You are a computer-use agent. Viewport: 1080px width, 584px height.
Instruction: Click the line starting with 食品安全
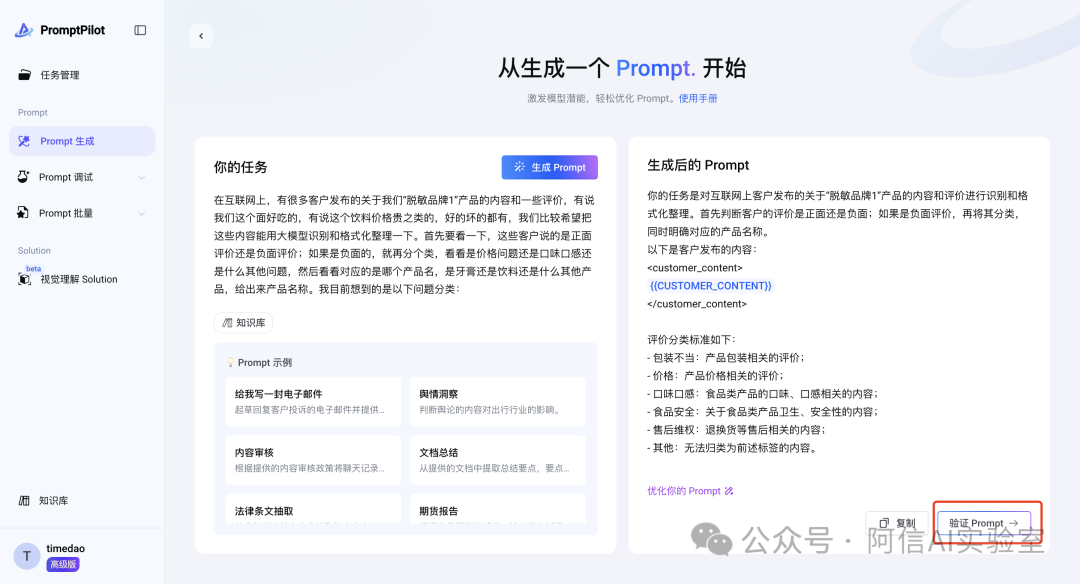click(762, 412)
